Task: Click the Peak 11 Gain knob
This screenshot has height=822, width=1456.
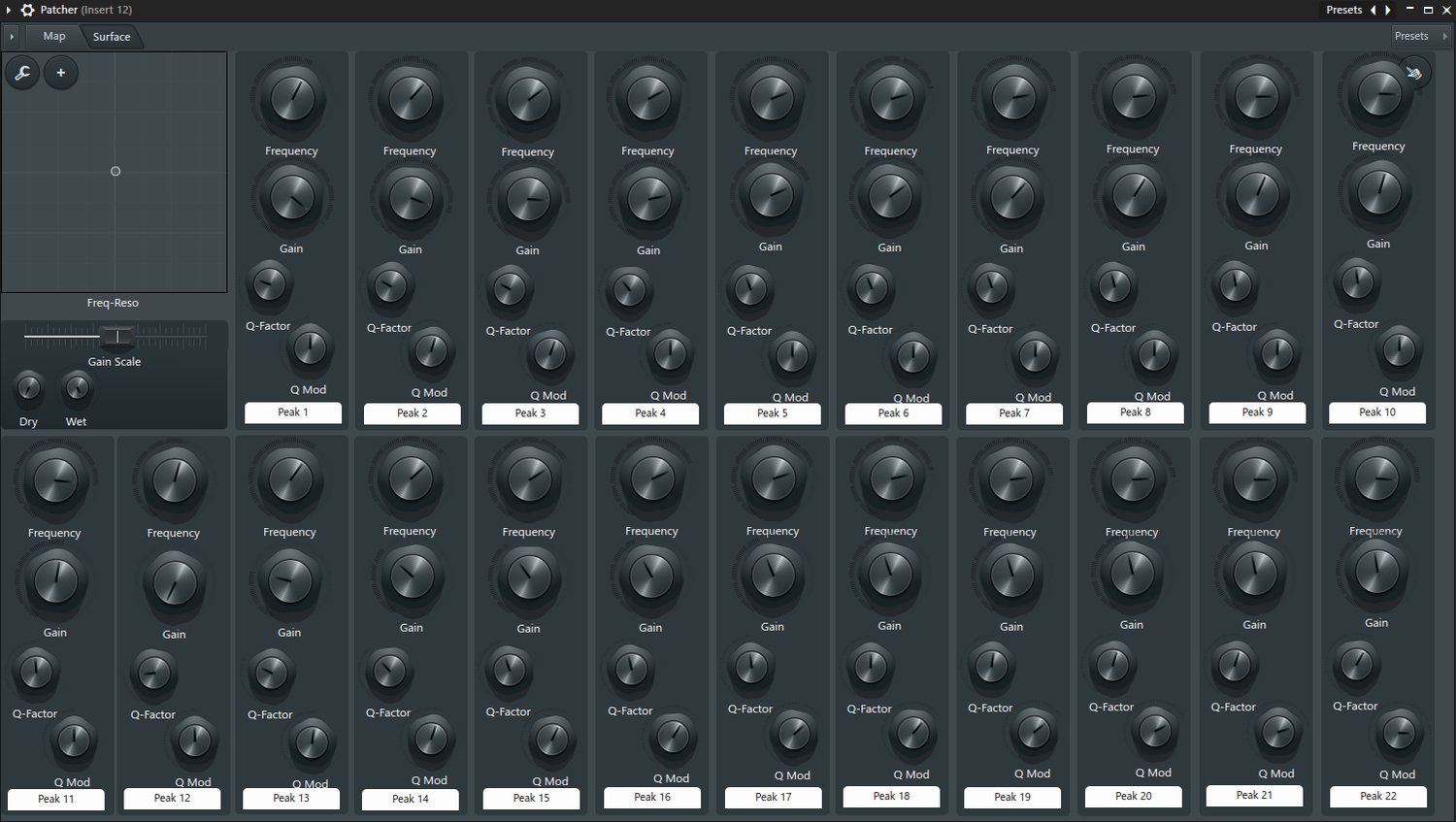Action: click(x=55, y=580)
